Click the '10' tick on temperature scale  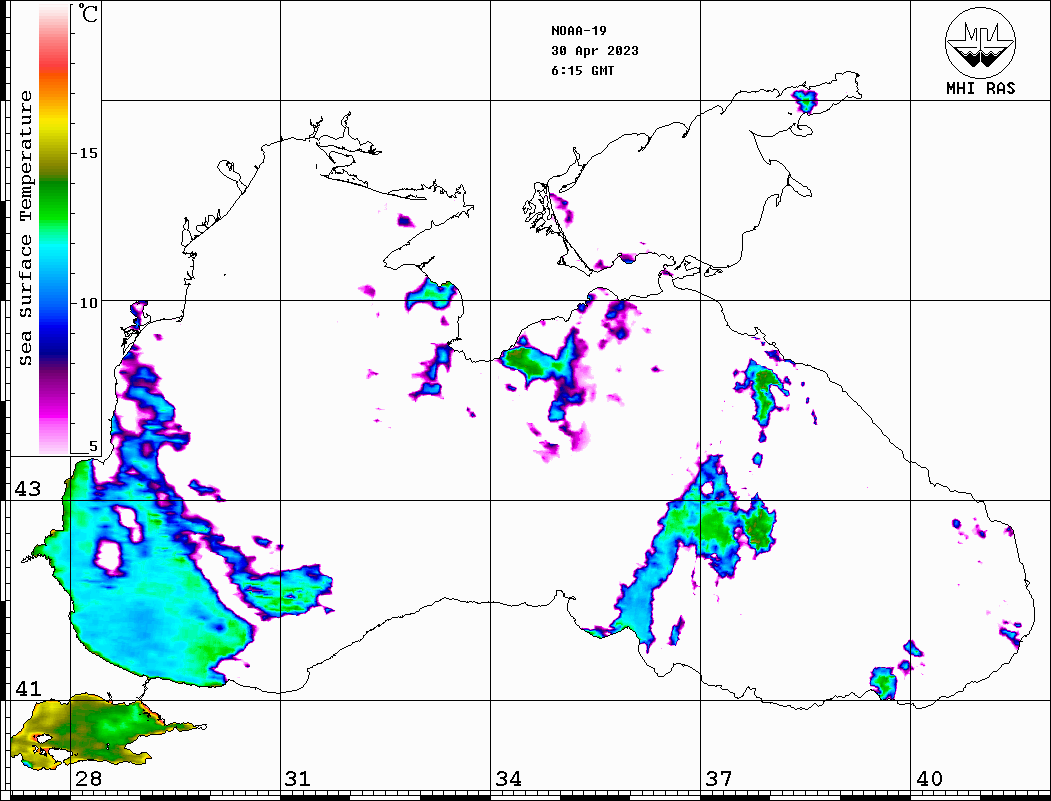tap(88, 303)
